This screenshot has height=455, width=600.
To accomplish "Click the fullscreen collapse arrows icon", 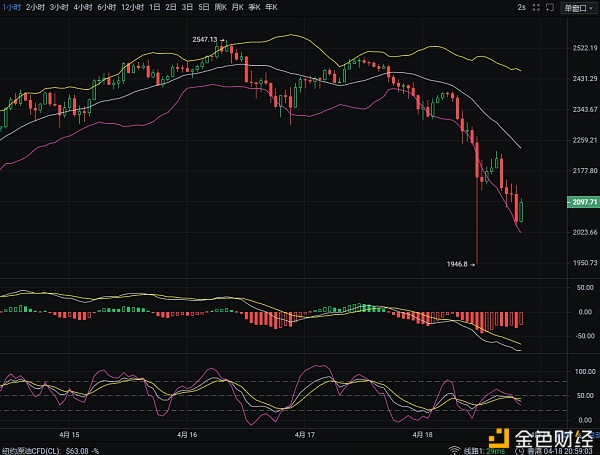I will point(536,7).
